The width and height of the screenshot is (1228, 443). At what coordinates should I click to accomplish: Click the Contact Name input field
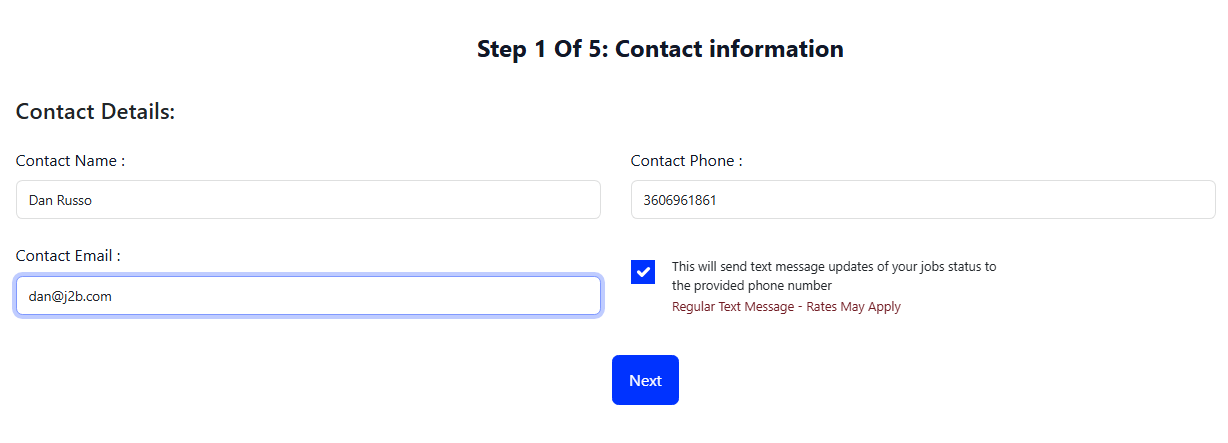(x=308, y=200)
